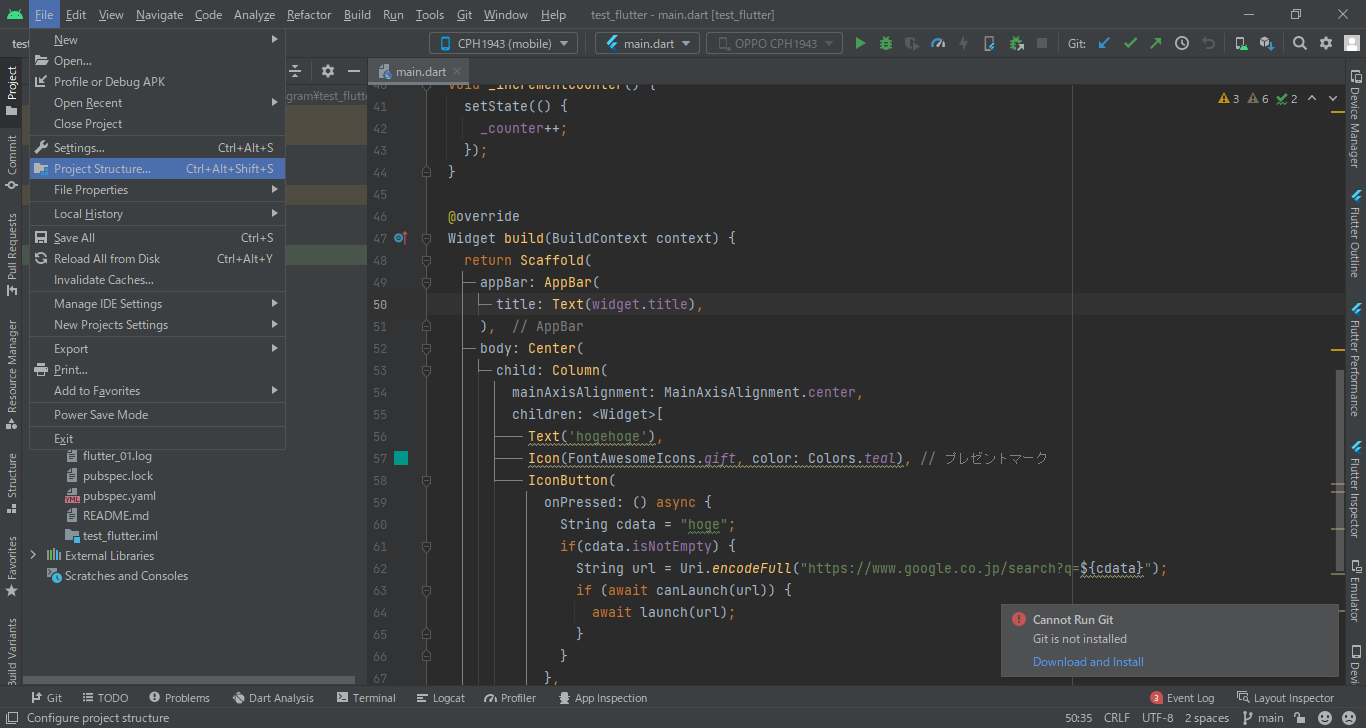Open OPPO CPH1943 device dropdown
This screenshot has width=1366, height=728.
click(772, 43)
